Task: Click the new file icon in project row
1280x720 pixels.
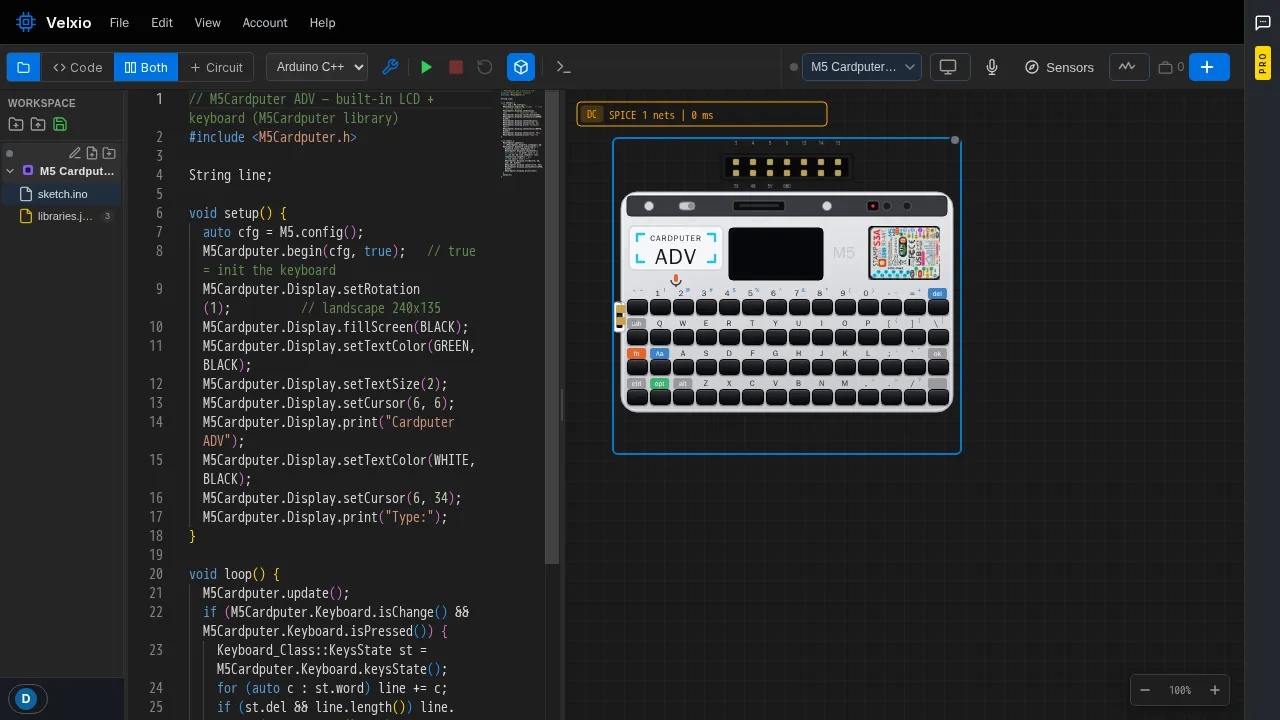Action: (x=92, y=153)
